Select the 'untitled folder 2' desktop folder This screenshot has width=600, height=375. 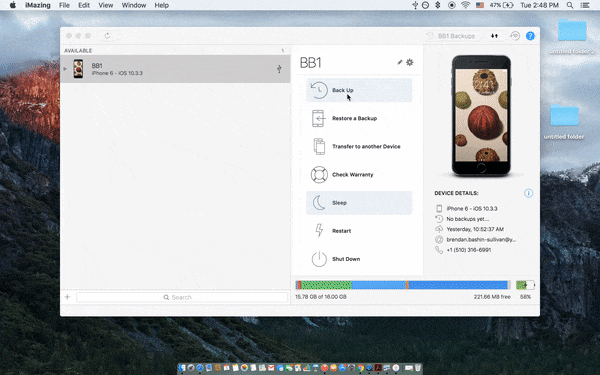(x=572, y=36)
